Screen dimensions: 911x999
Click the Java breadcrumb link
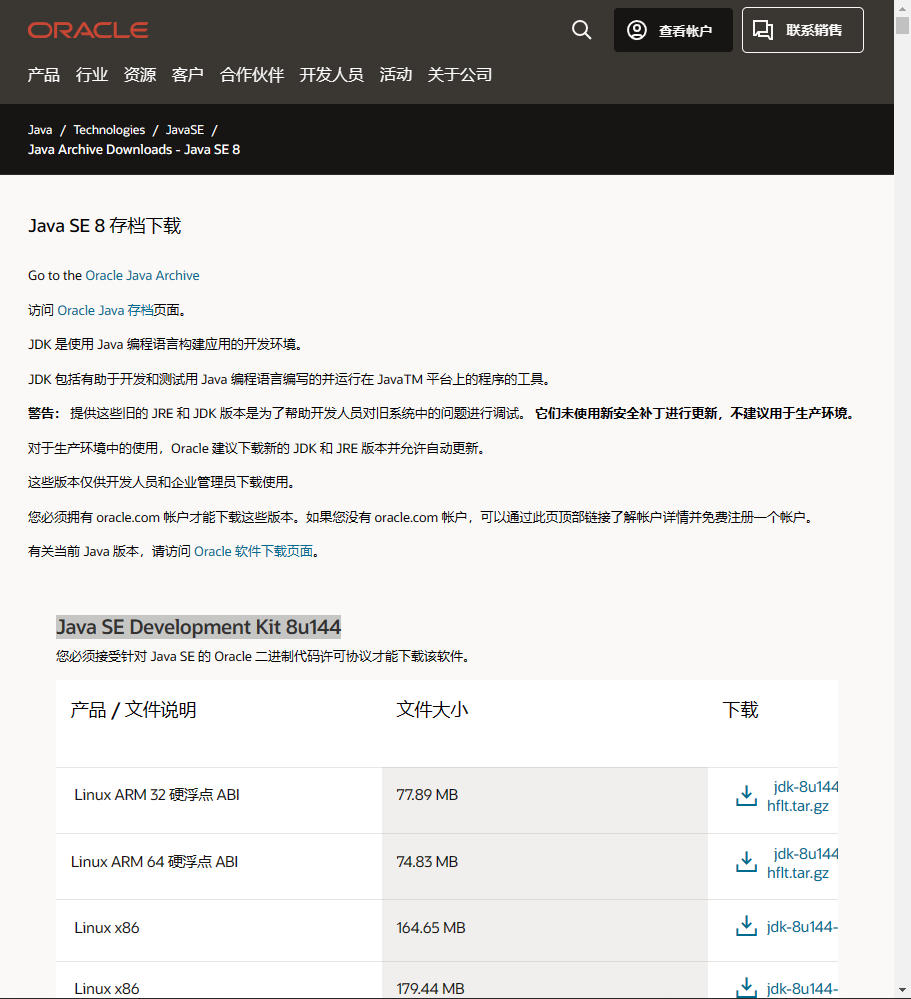tap(40, 129)
